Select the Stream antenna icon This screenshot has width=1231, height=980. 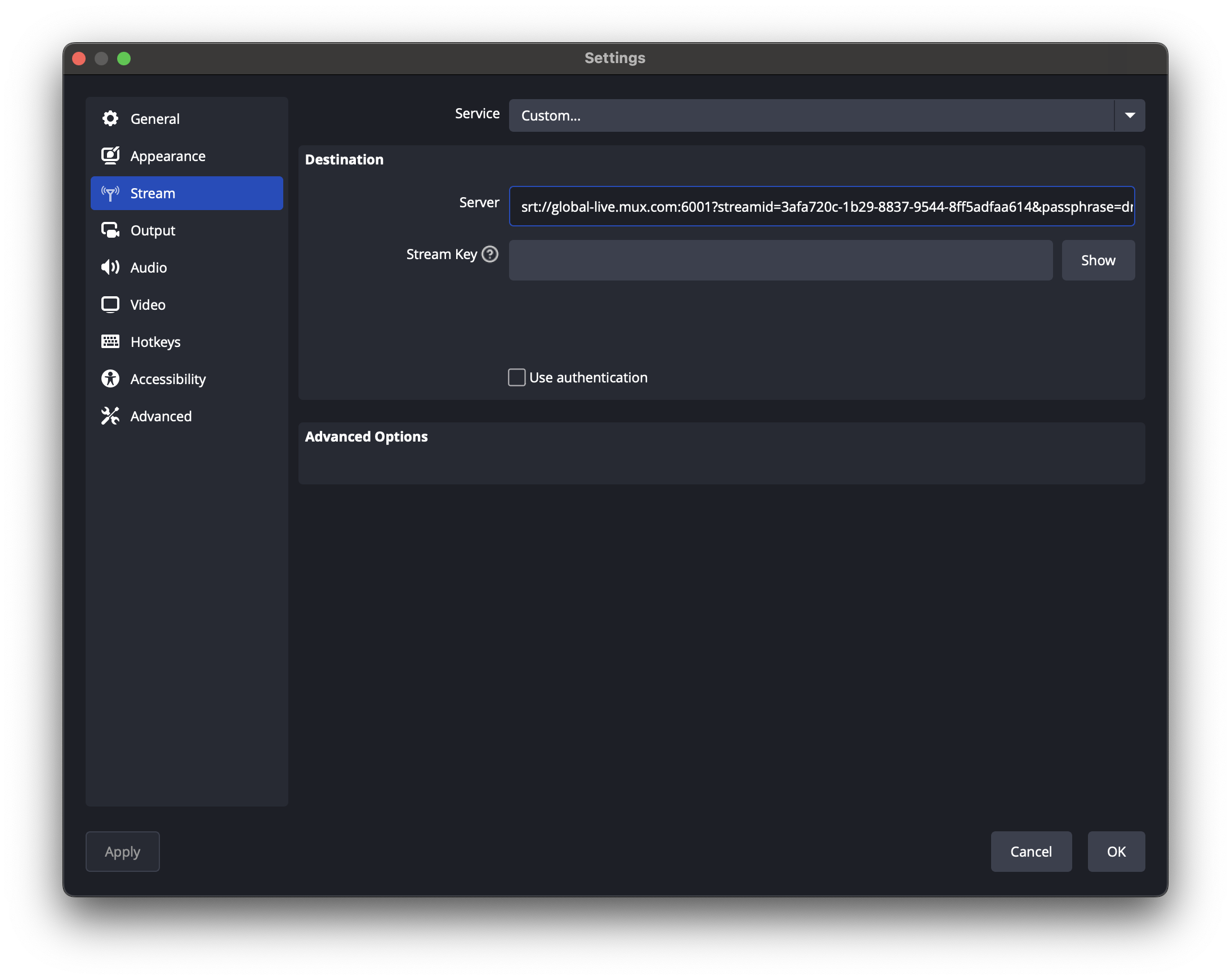click(110, 193)
